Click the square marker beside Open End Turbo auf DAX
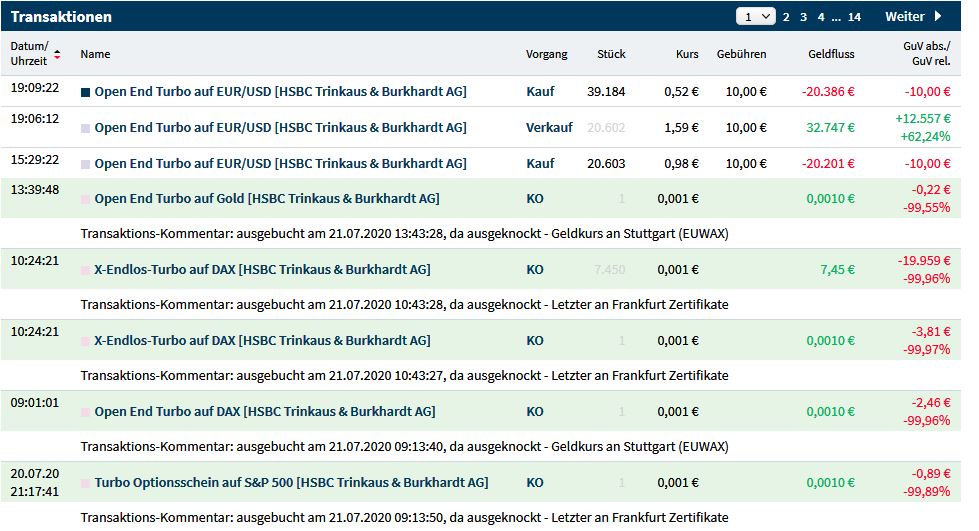The image size is (979, 531). click(x=85, y=412)
